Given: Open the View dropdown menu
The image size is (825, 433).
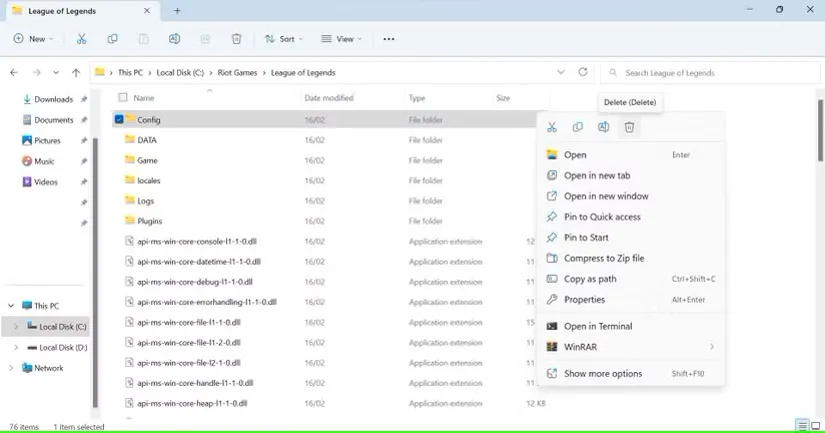Looking at the screenshot, I should 341,39.
